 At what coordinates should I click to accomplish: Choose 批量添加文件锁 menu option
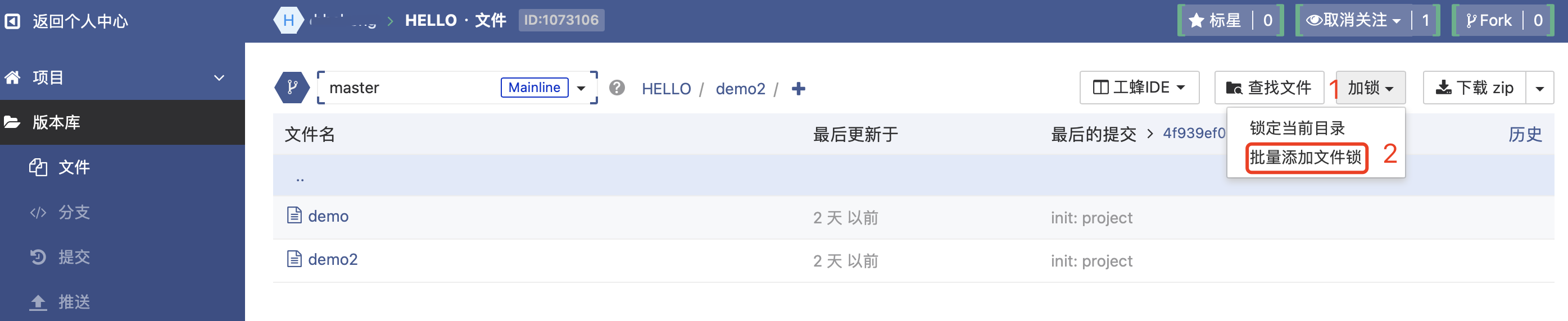(x=1305, y=158)
